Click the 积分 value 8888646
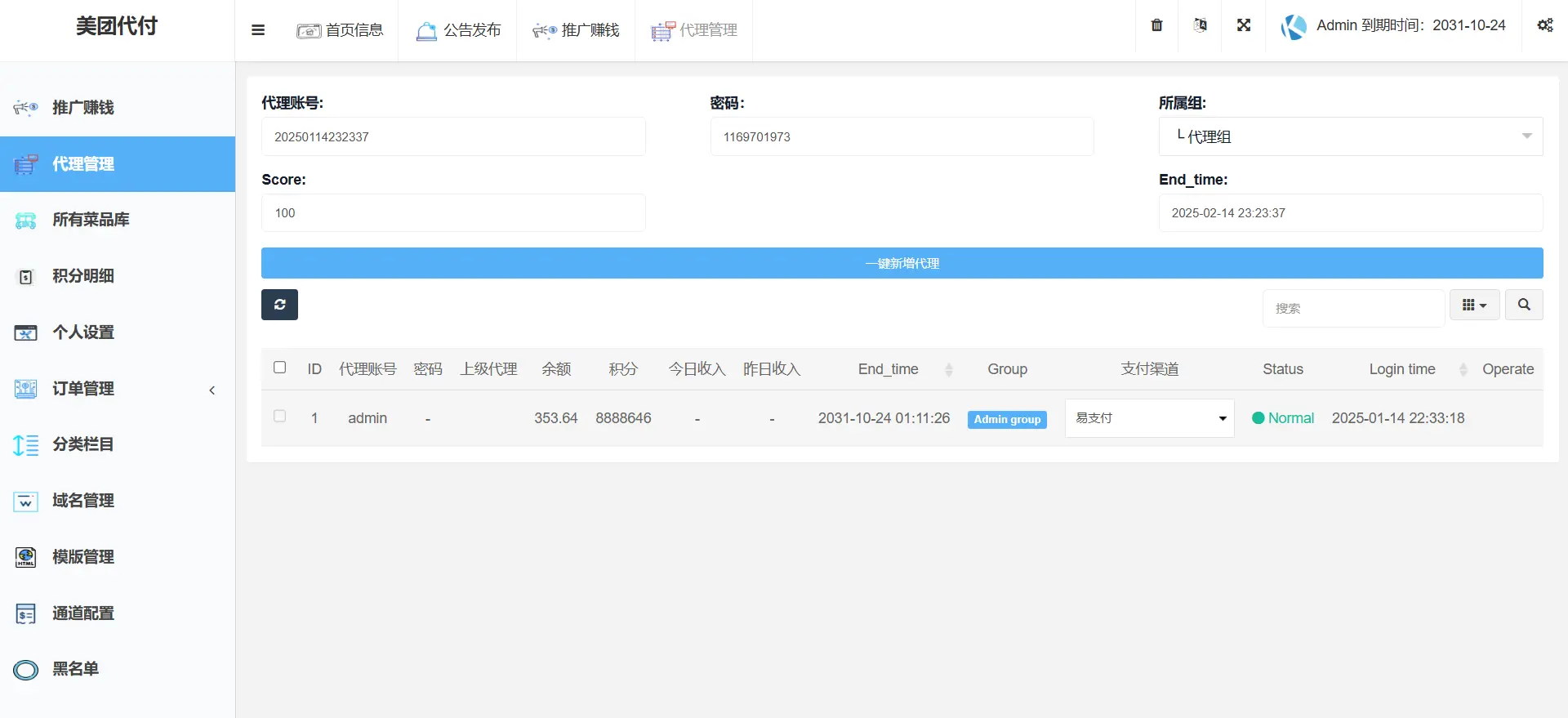 pos(623,418)
